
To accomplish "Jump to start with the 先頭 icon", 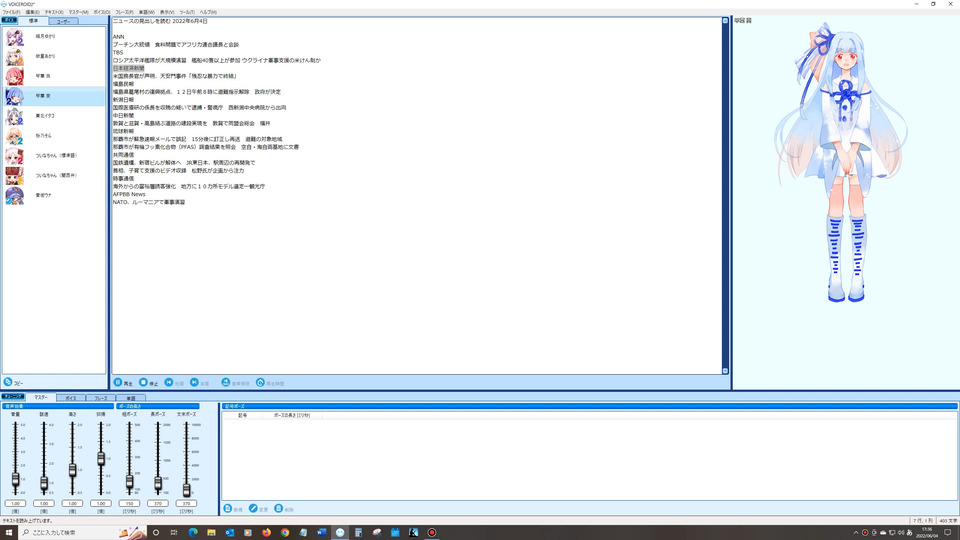I will click(x=169, y=383).
